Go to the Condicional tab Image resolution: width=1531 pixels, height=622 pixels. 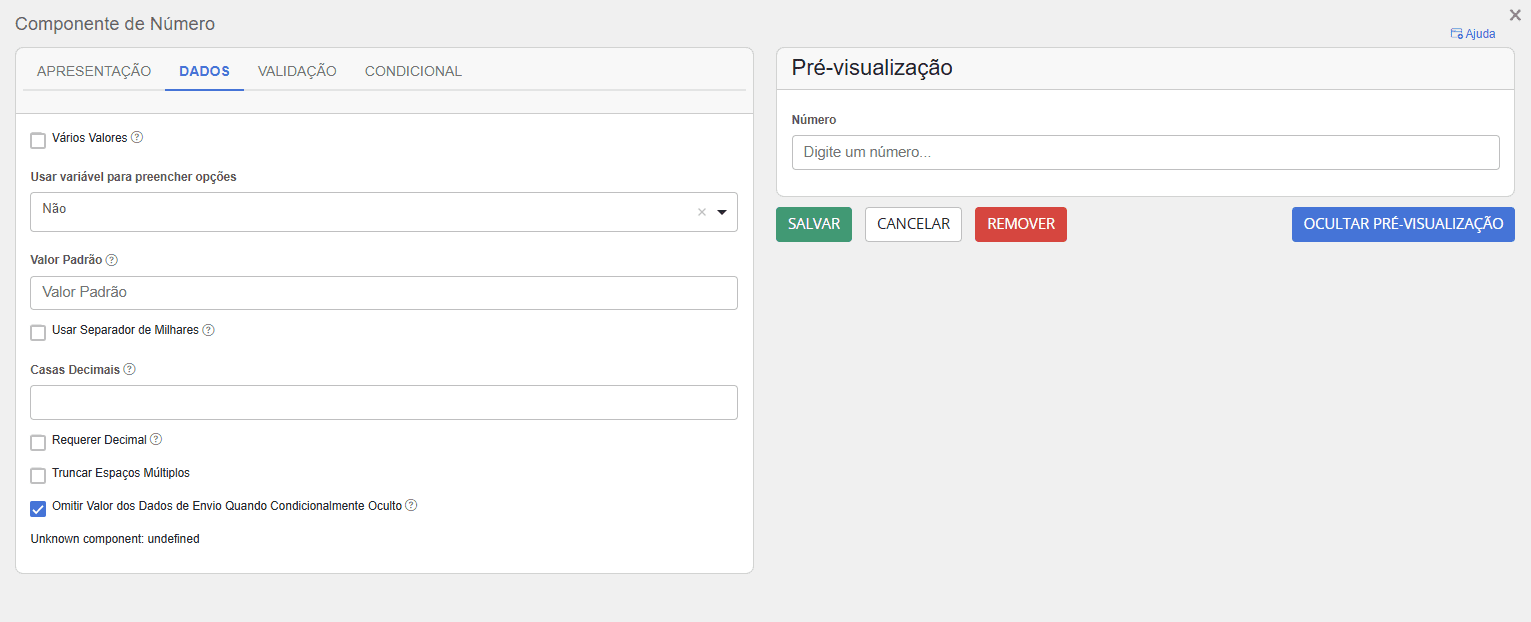413,71
